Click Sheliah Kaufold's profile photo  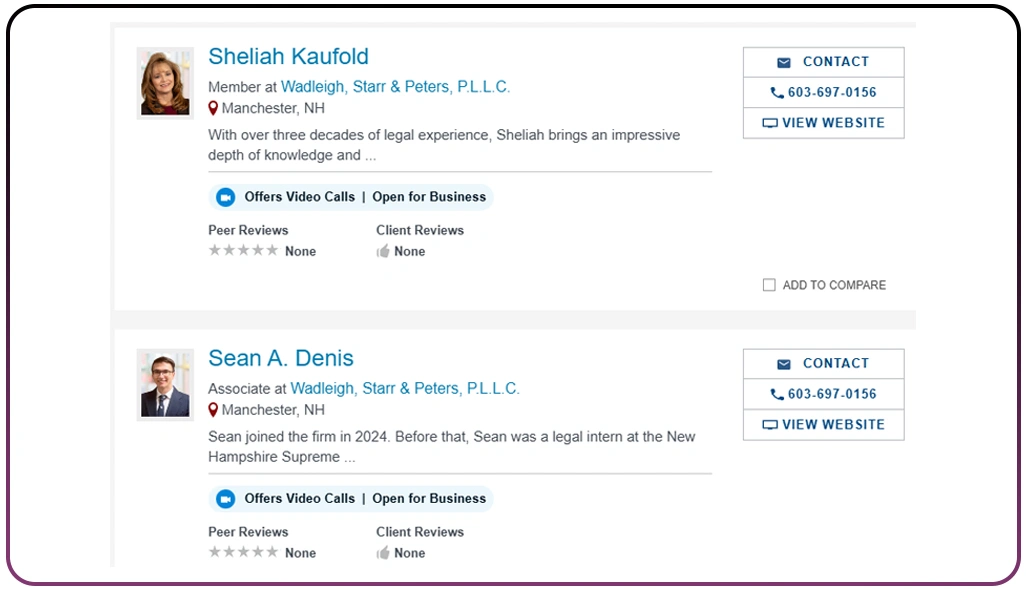click(165, 83)
